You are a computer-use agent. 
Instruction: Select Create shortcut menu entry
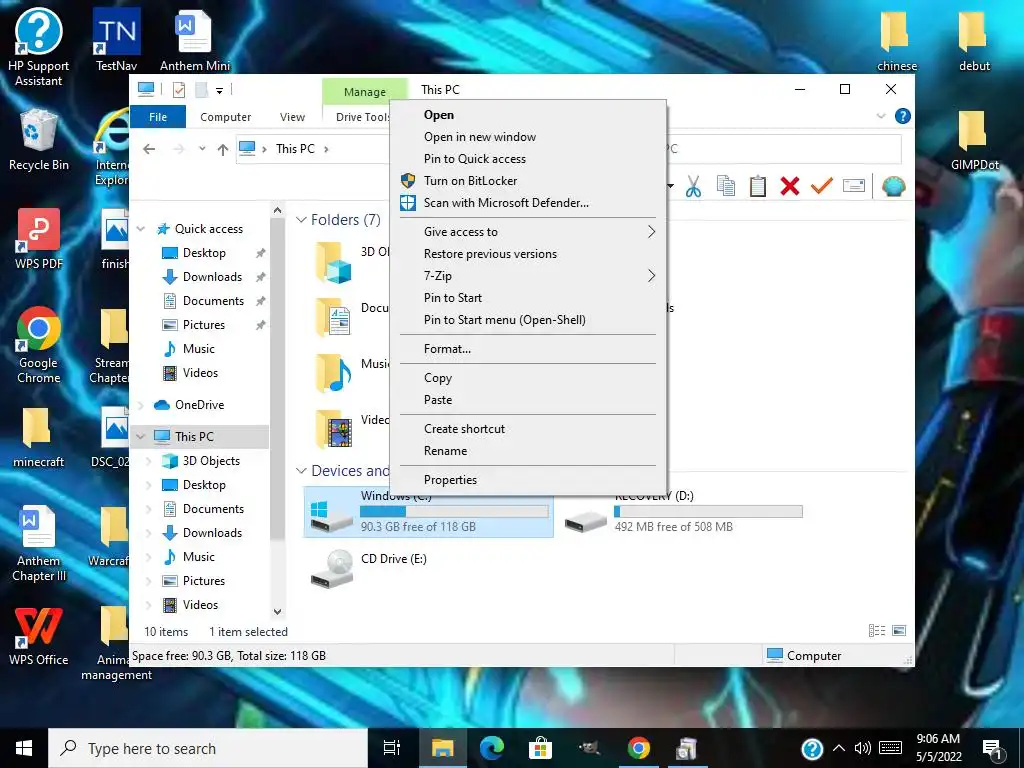click(528, 429)
